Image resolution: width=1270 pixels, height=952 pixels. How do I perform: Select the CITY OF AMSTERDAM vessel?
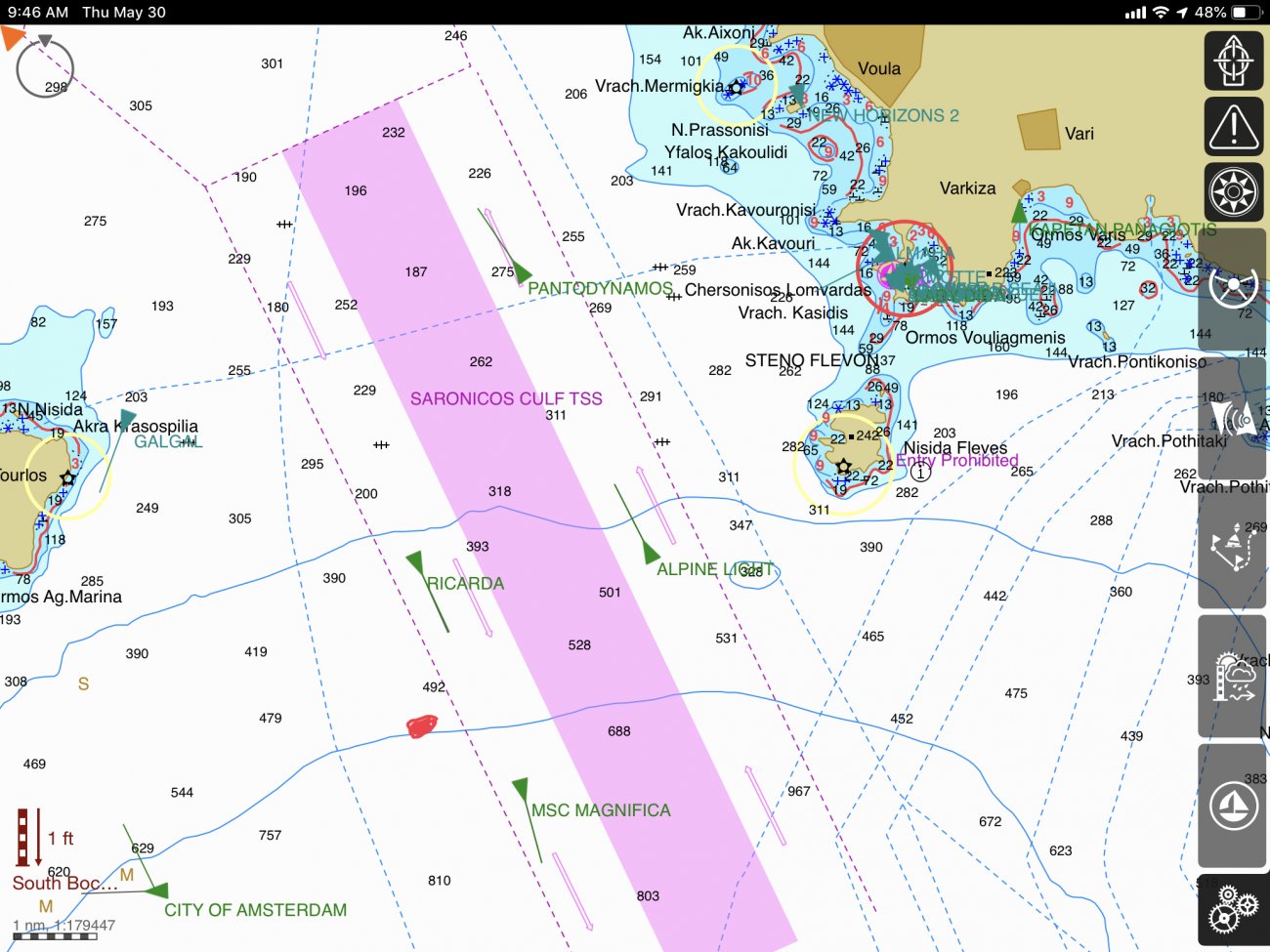point(255,910)
